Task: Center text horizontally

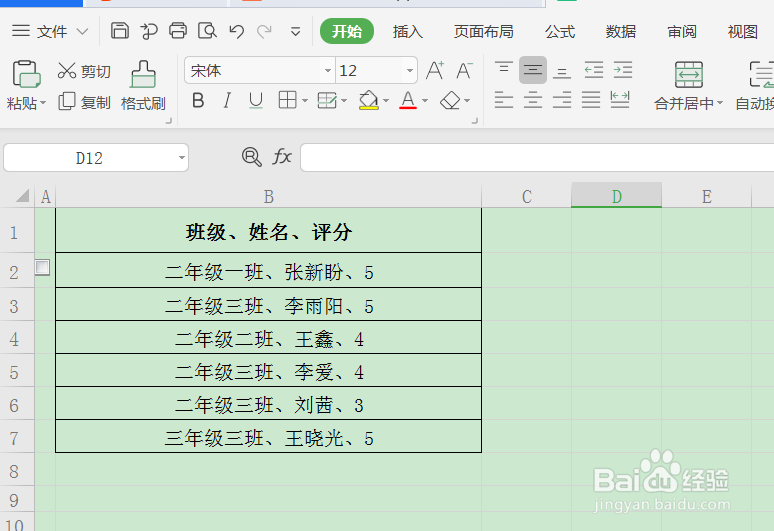Action: [x=533, y=100]
